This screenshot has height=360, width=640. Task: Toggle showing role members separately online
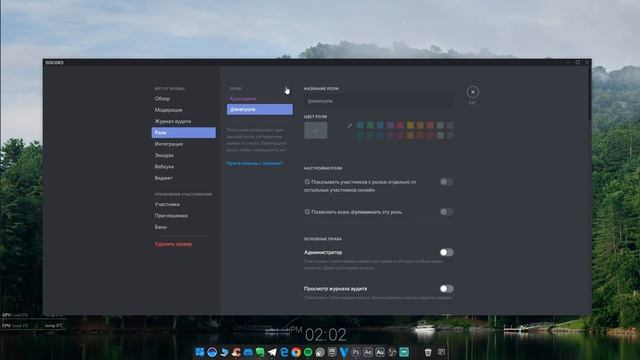coord(447,182)
